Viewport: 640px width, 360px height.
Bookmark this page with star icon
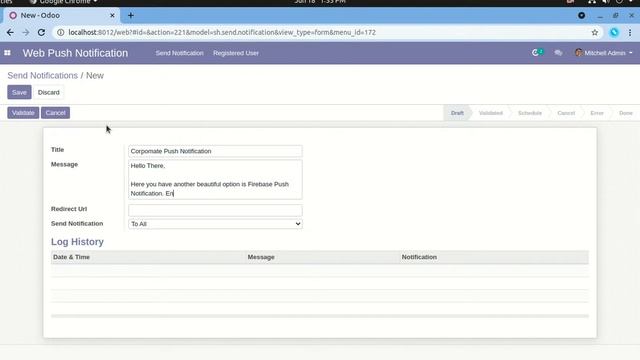tap(595, 32)
